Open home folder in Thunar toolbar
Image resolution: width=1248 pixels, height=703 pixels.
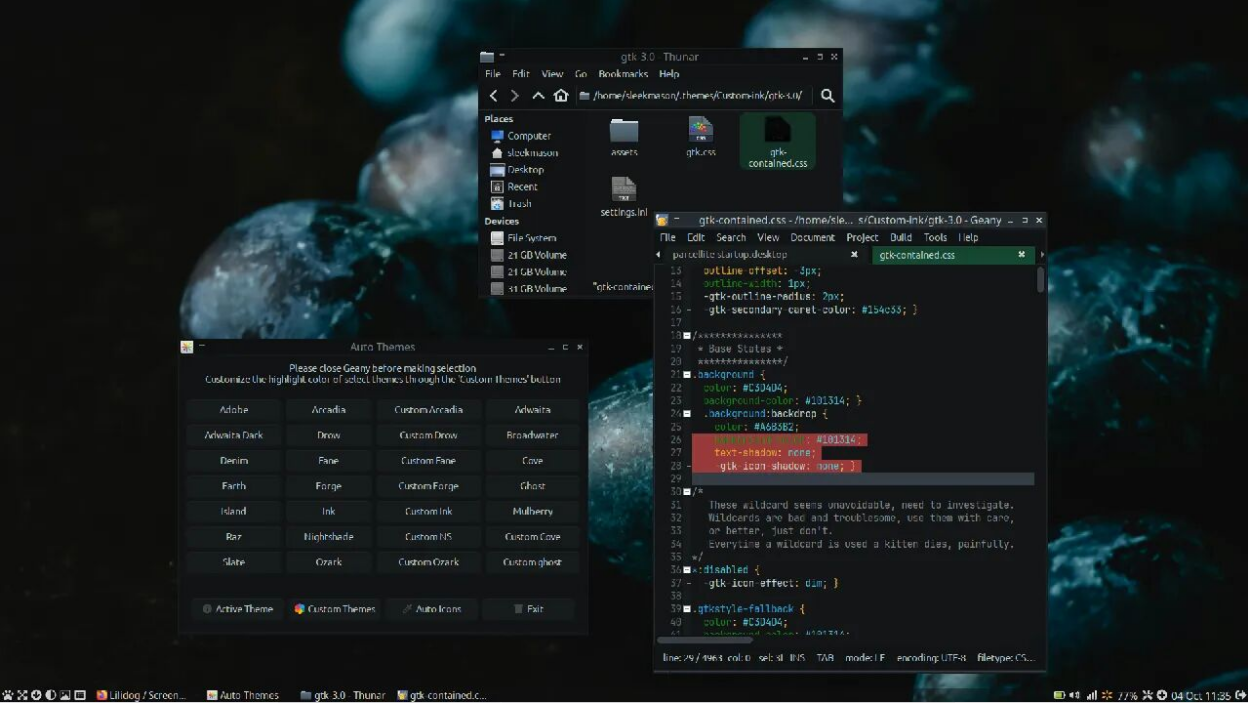pos(561,96)
